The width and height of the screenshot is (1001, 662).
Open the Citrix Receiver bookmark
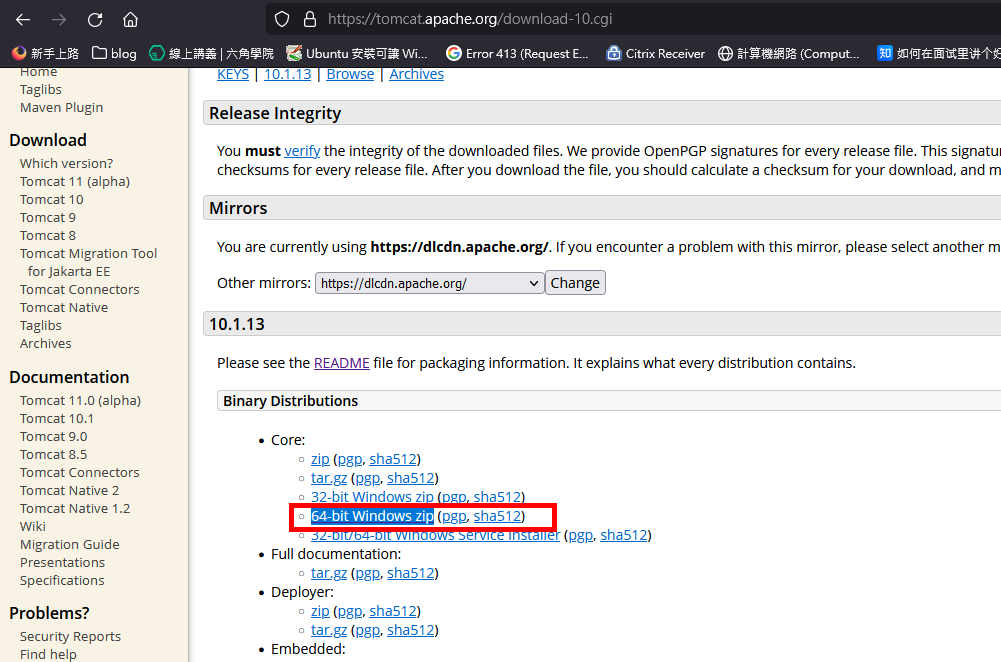(x=656, y=54)
